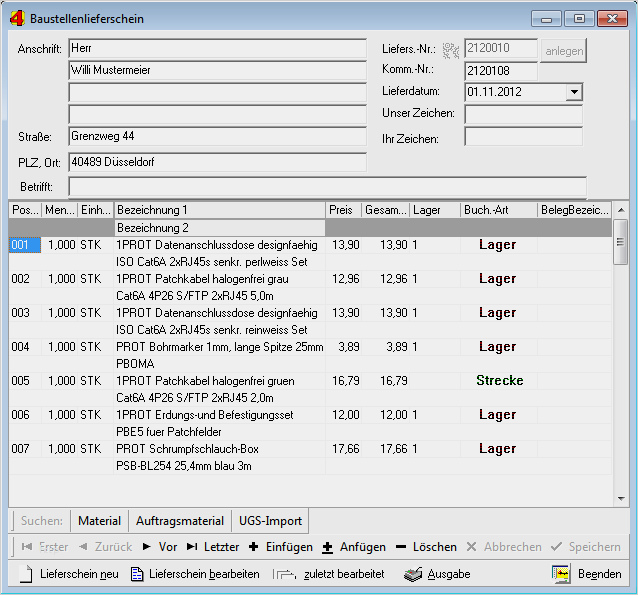Open Lieferschein bearbeiten

[x=196, y=574]
